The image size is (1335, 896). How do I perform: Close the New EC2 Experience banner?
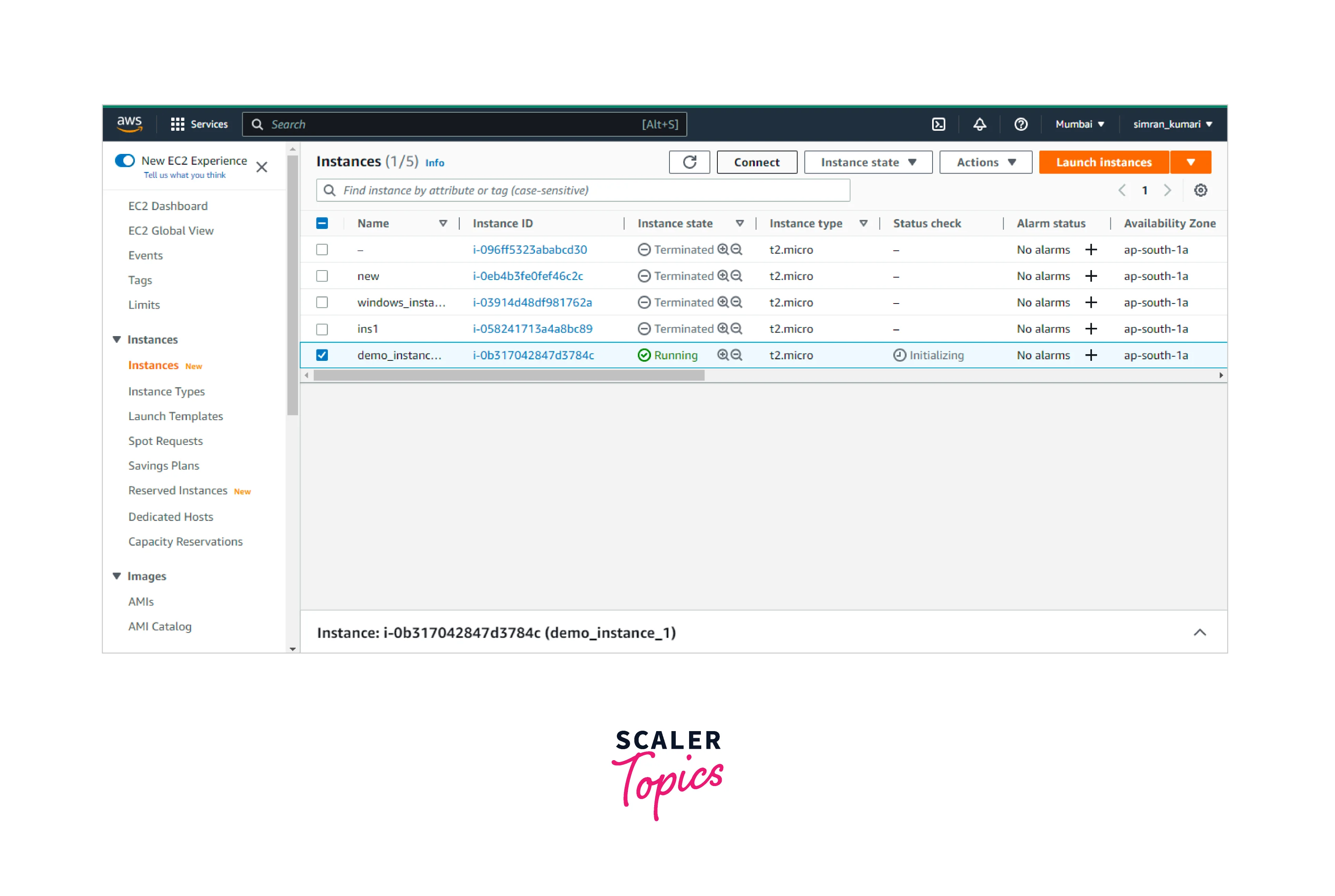262,167
